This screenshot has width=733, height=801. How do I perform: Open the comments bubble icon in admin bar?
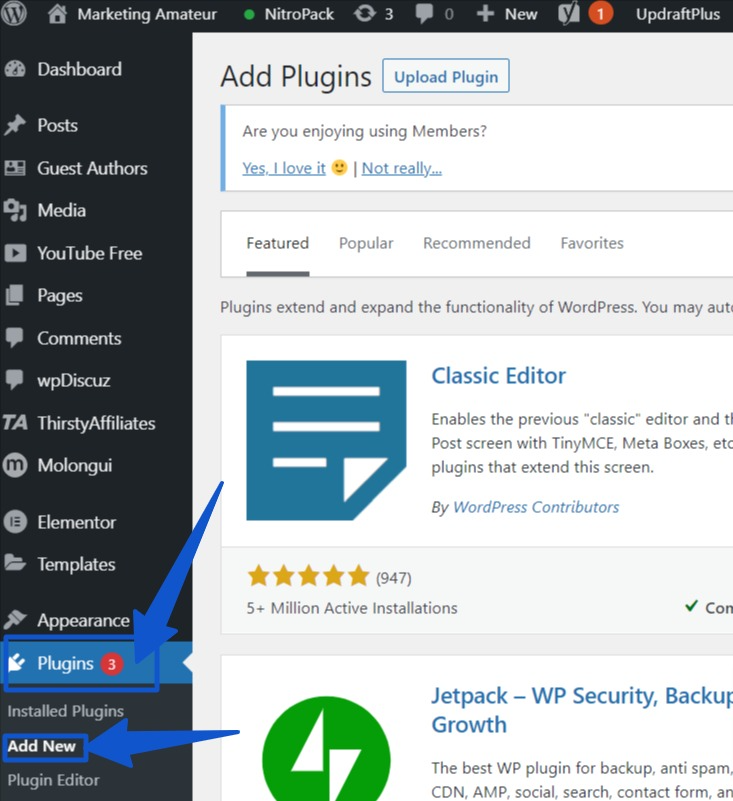(424, 14)
